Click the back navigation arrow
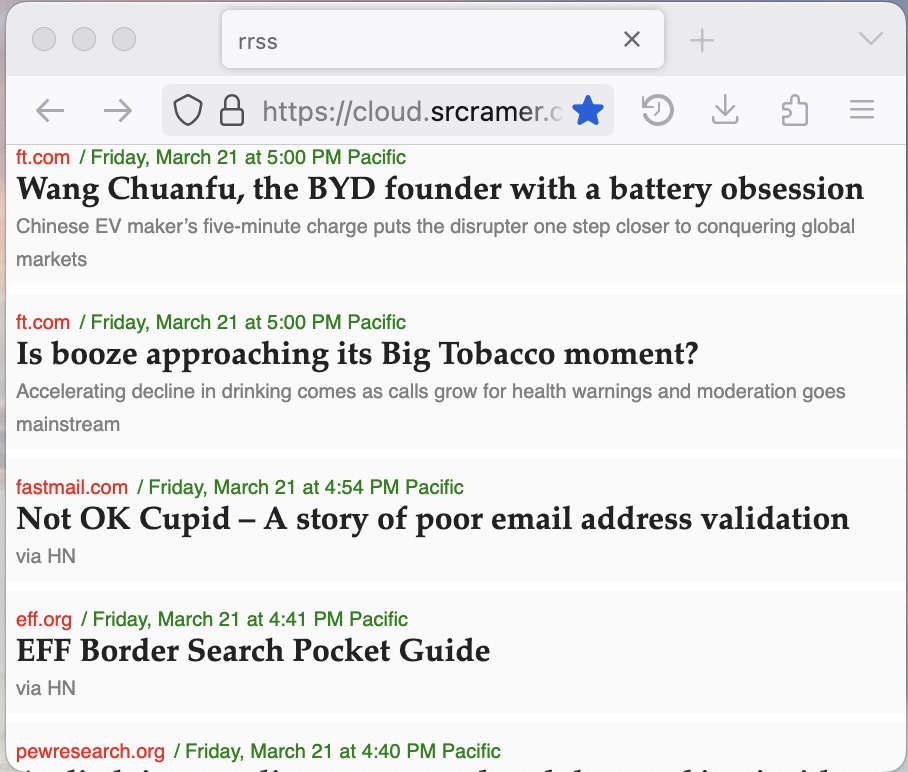This screenshot has height=772, width=908. [49, 110]
